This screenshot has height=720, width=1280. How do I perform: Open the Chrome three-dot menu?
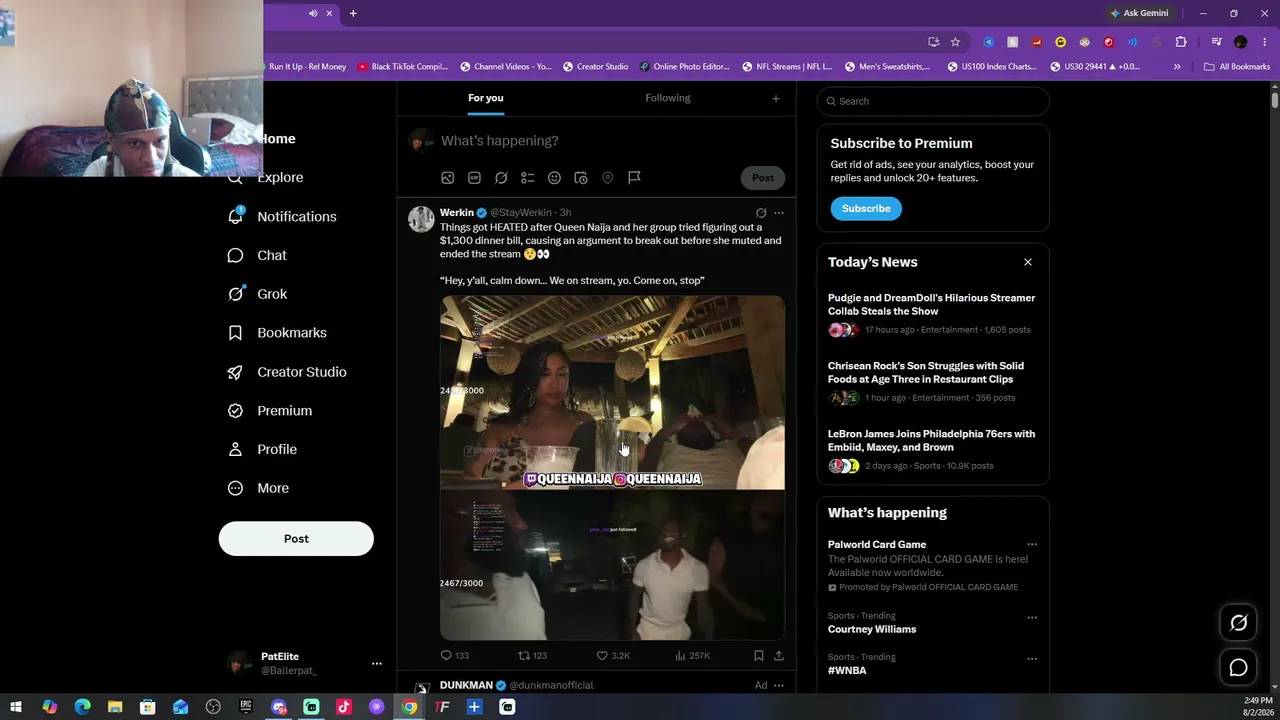coord(1265,42)
